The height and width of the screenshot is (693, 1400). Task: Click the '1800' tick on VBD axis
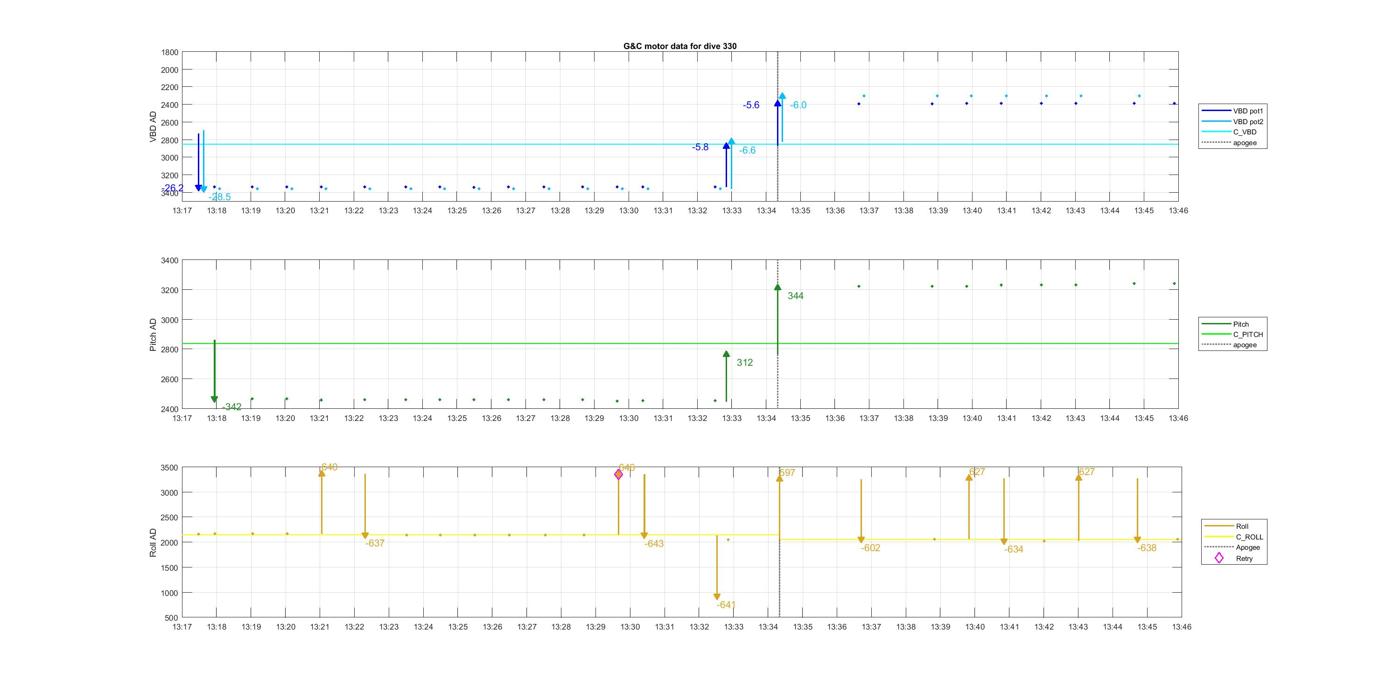pos(170,52)
